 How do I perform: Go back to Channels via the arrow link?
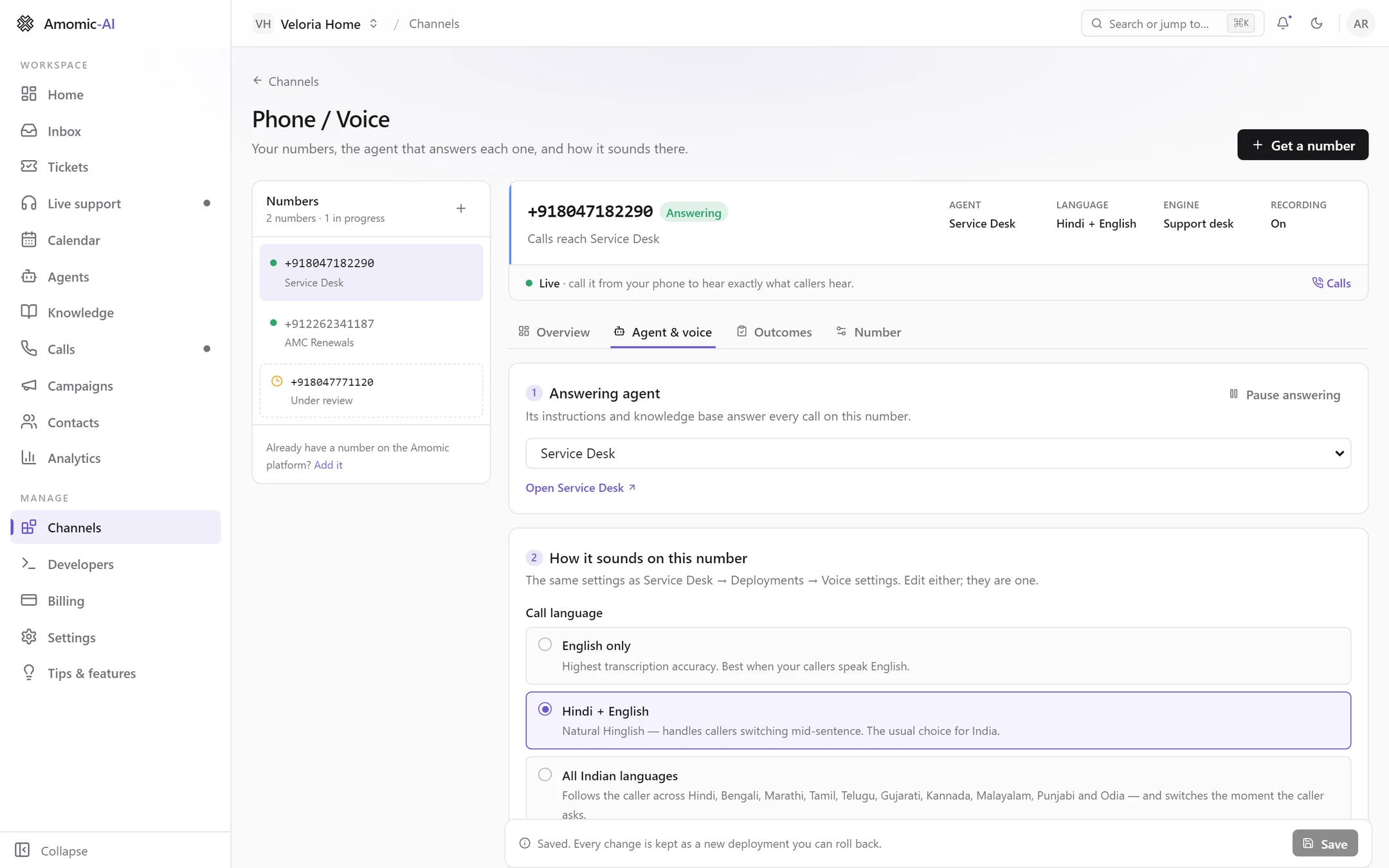tap(285, 81)
